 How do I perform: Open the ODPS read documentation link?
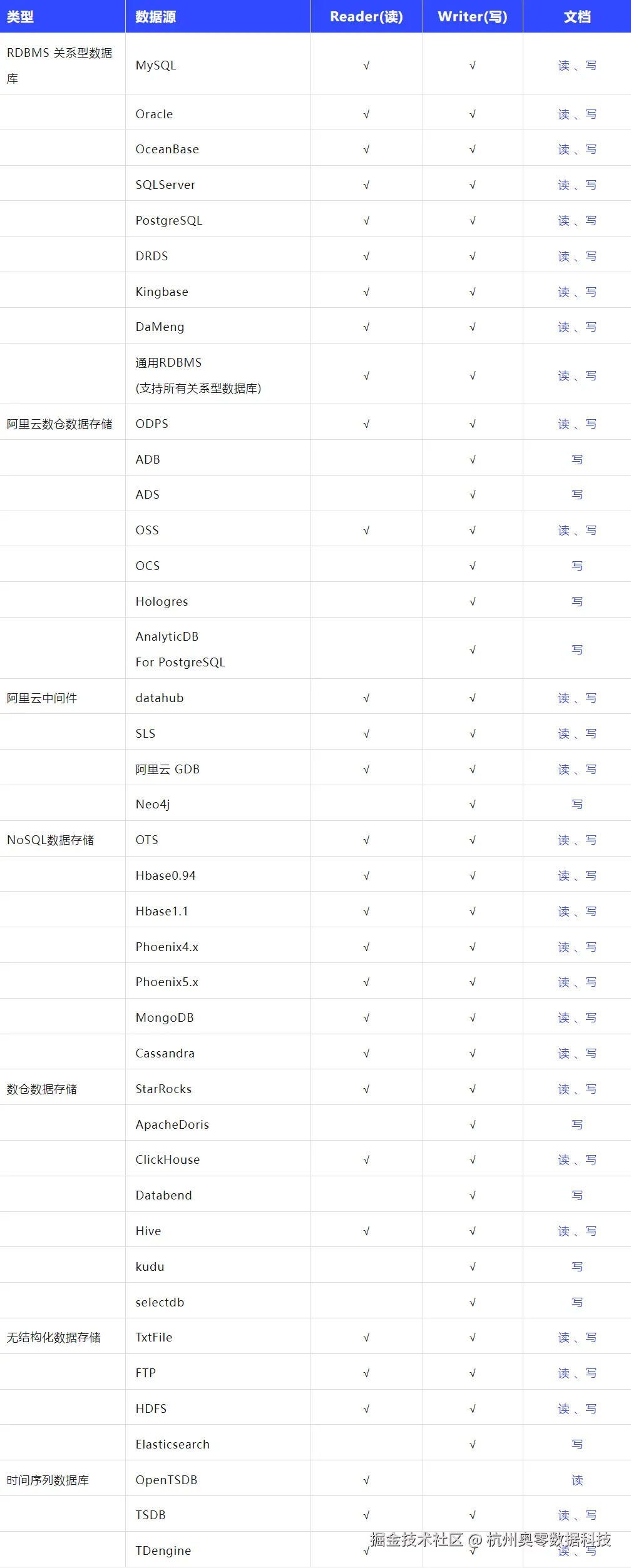564,424
